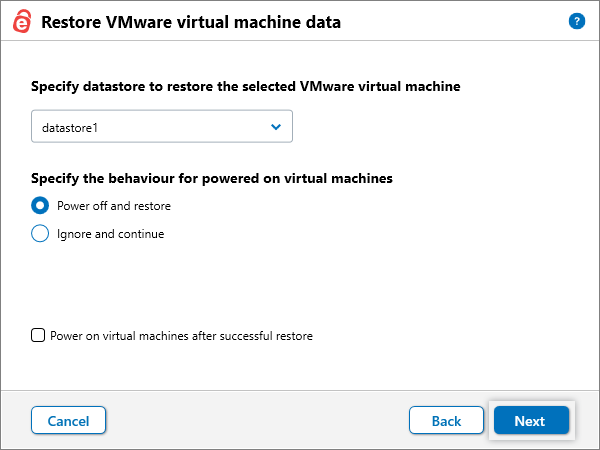Select the Power off and restore radio button
The image size is (600, 450).
point(40,206)
